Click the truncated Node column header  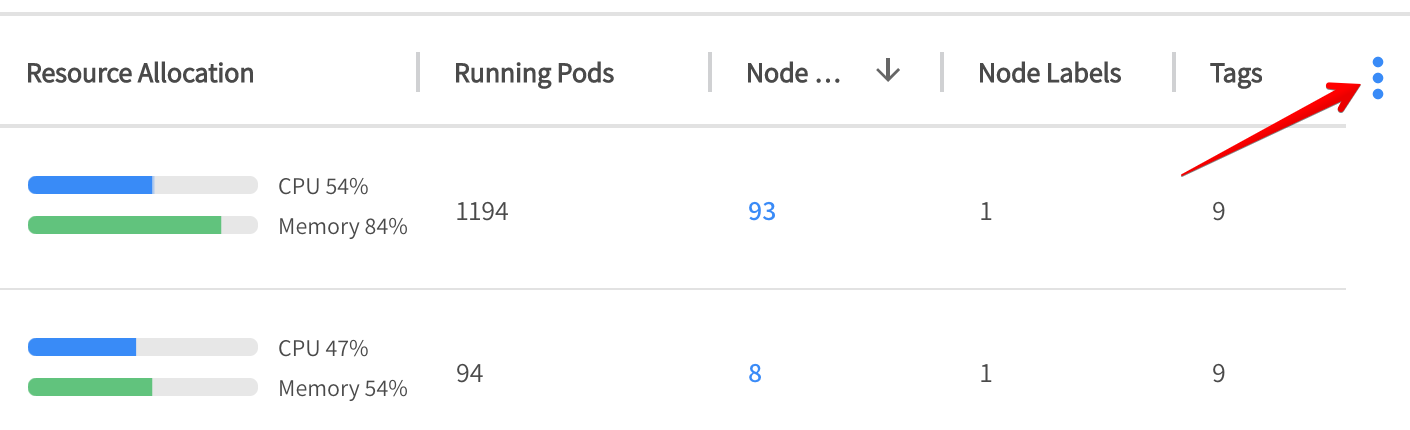[x=794, y=73]
